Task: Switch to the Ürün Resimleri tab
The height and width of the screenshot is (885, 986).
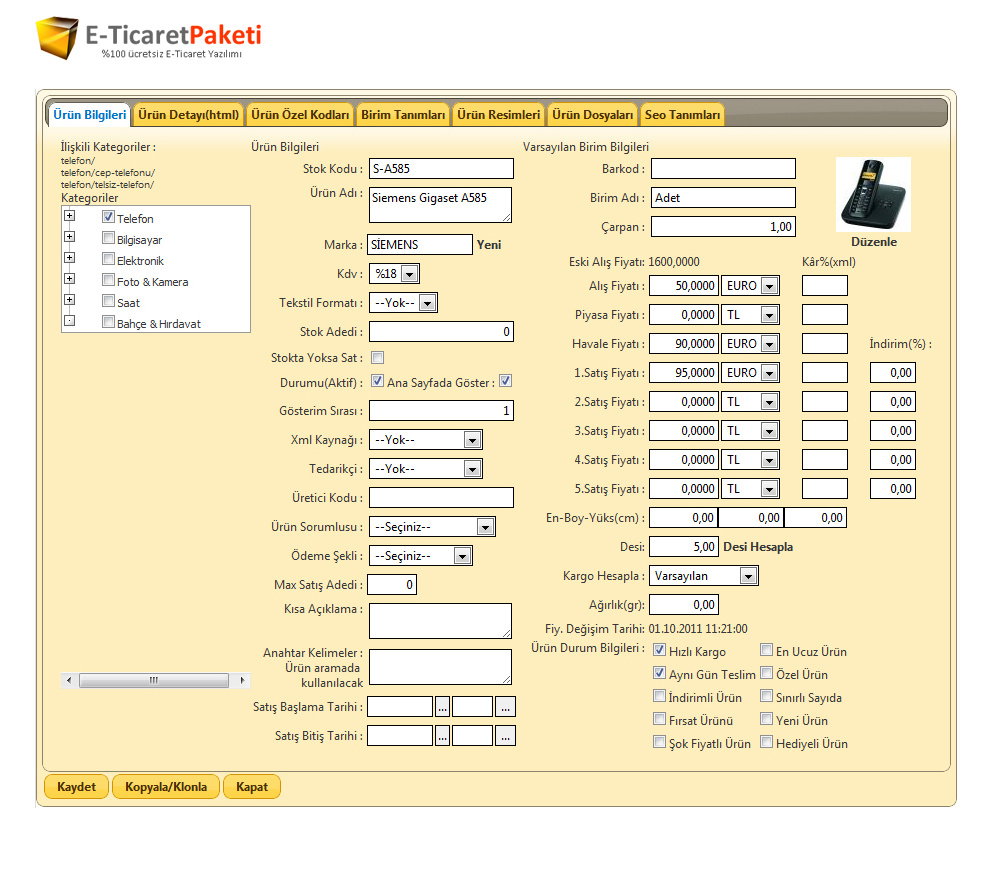Action: pyautogui.click(x=498, y=115)
